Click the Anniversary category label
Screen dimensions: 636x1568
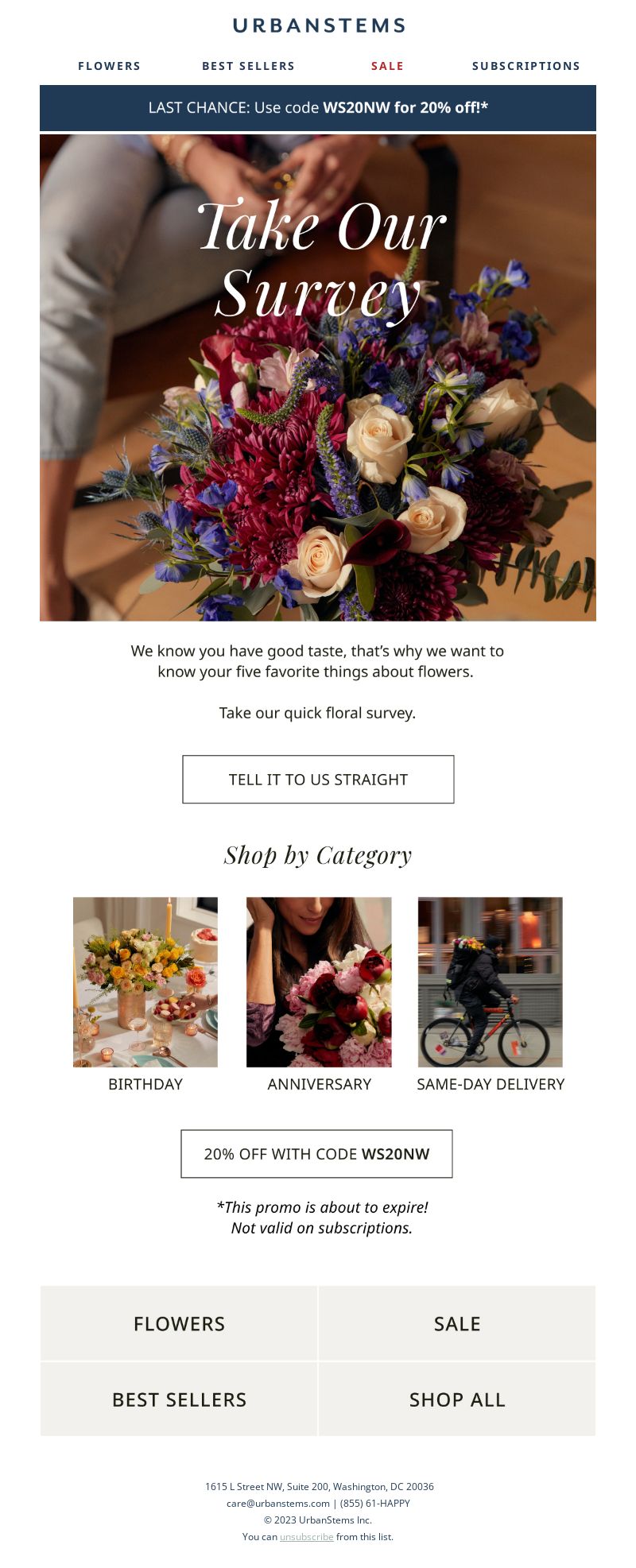319,1084
